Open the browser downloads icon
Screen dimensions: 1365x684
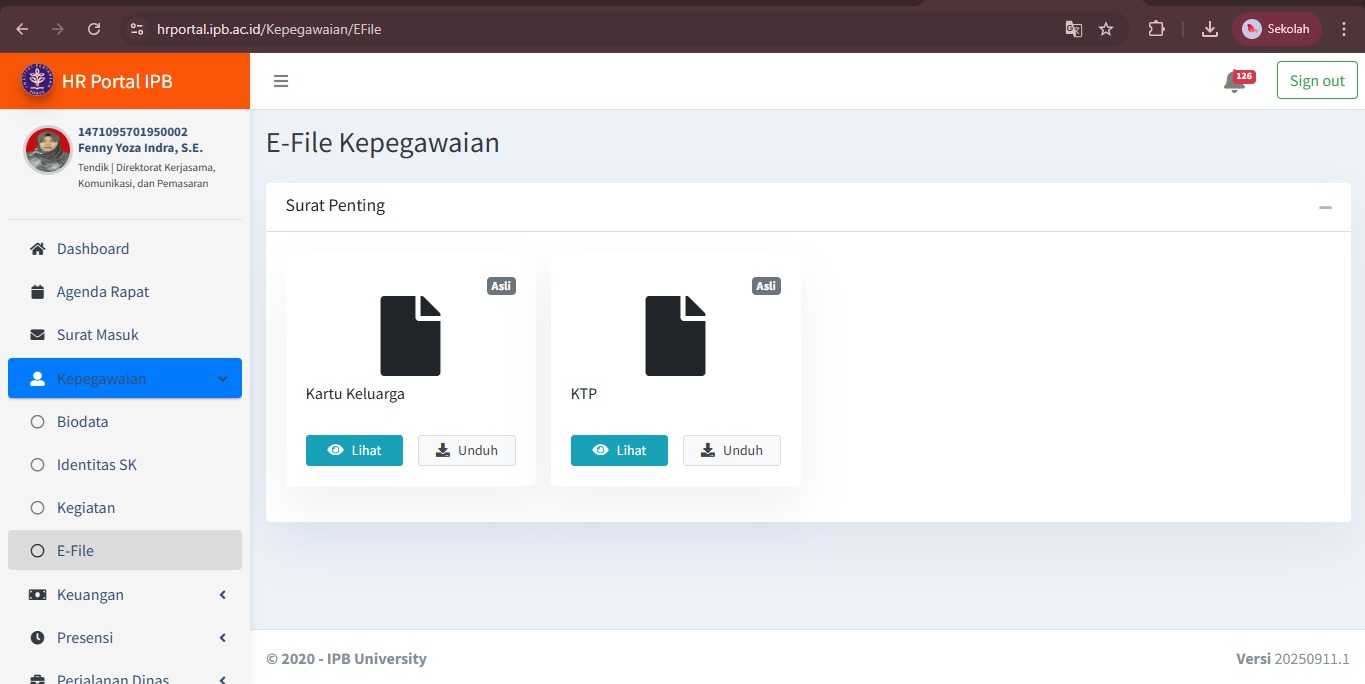[x=1209, y=29]
